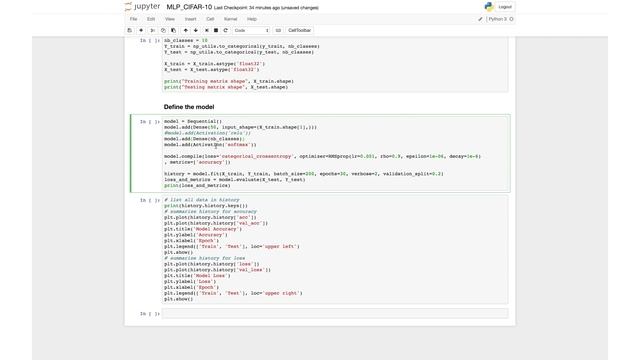Image resolution: width=640 pixels, height=360 pixels.
Task: Paste cells below icon
Action: point(173,30)
